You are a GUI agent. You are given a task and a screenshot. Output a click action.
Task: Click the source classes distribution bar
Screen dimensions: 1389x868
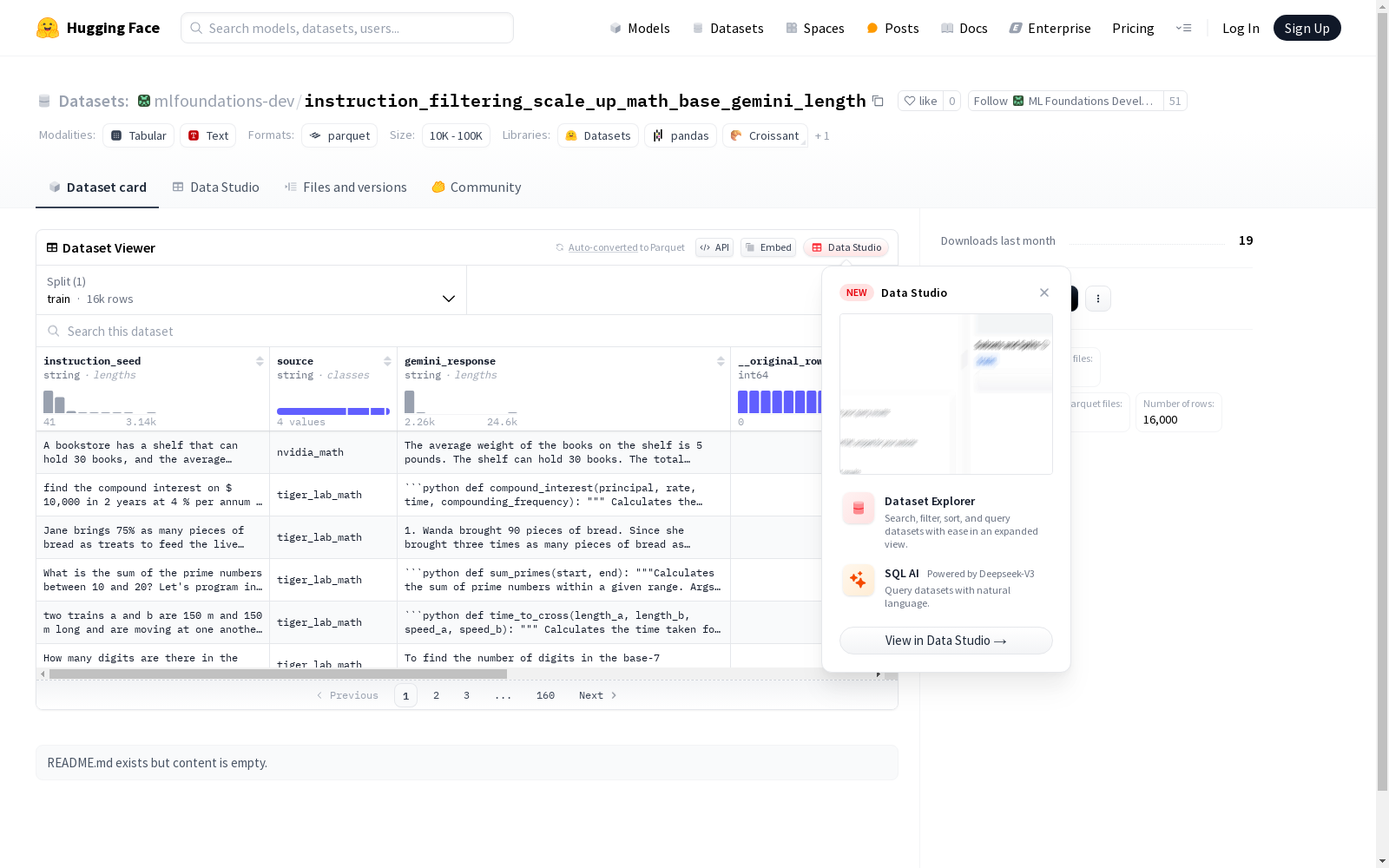[333, 411]
